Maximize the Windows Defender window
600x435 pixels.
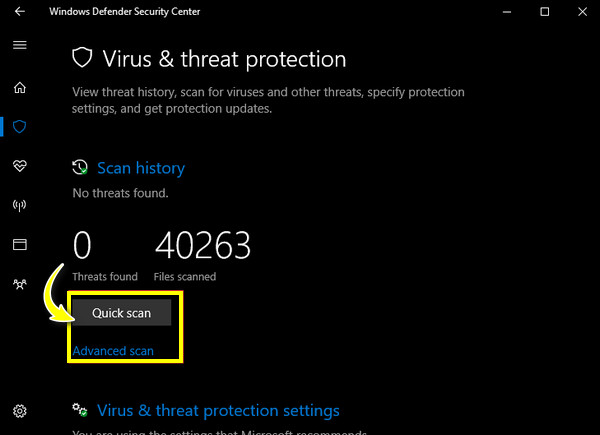545,12
